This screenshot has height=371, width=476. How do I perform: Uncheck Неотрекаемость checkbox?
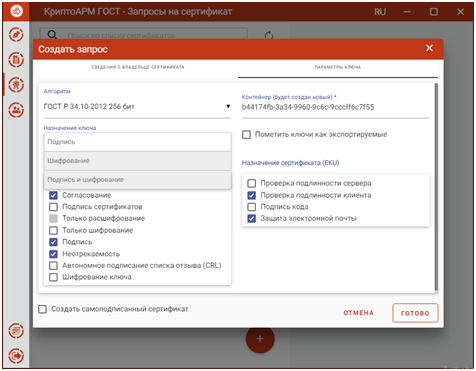tap(53, 254)
